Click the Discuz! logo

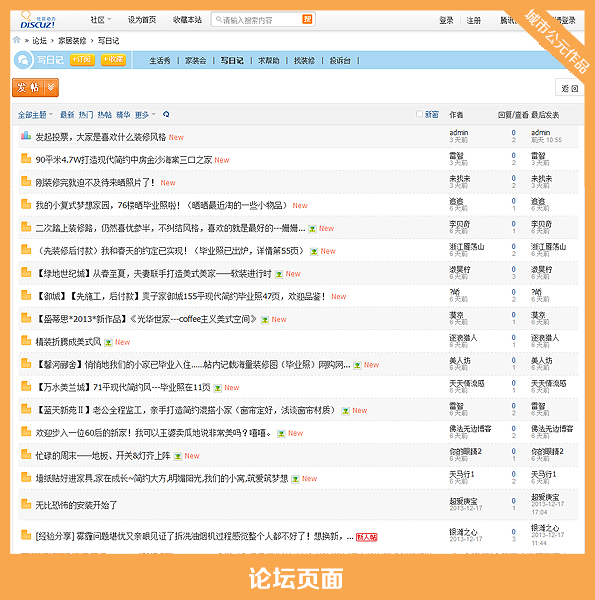[38, 20]
